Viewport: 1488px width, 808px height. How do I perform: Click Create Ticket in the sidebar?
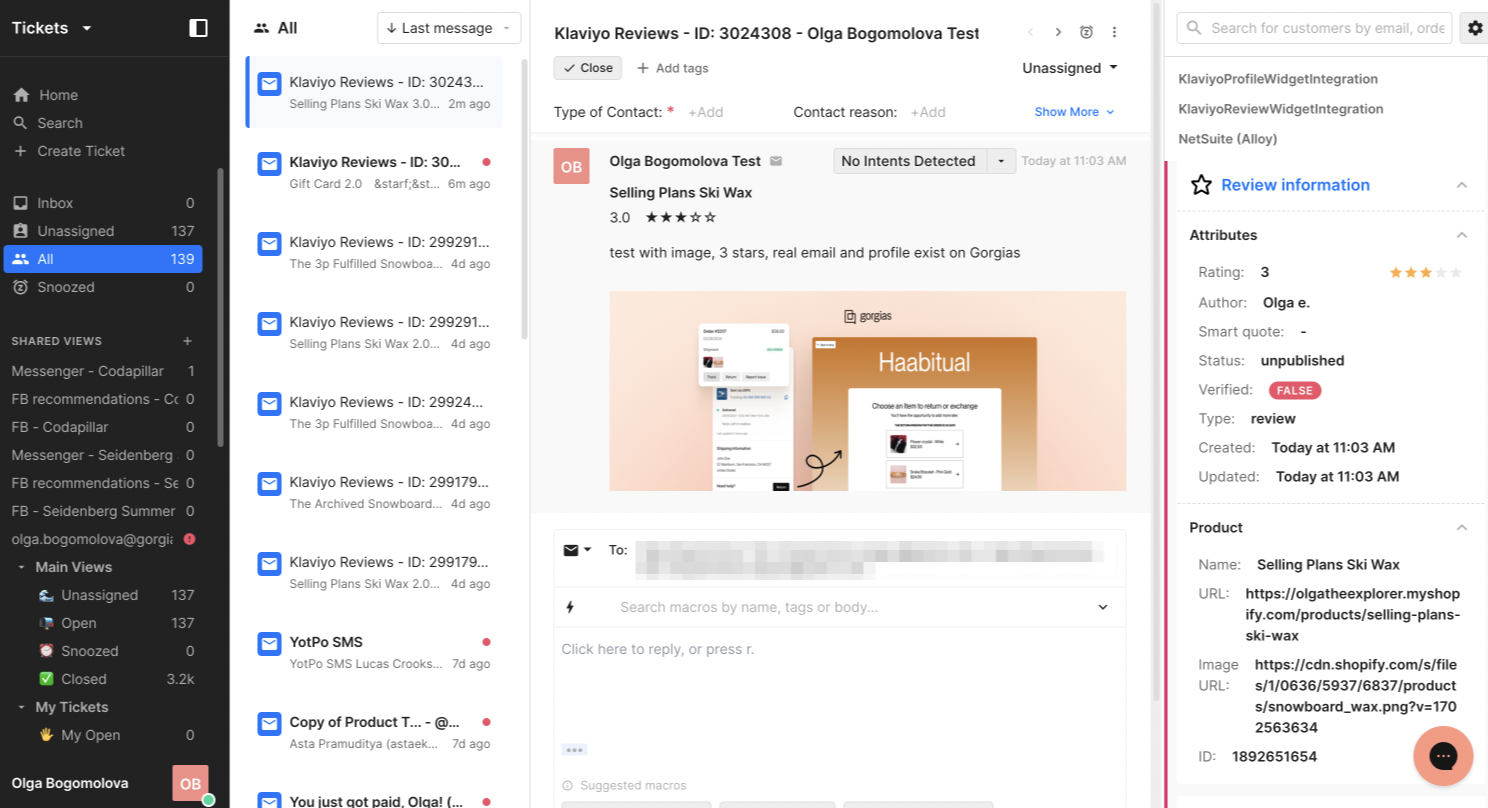81,151
